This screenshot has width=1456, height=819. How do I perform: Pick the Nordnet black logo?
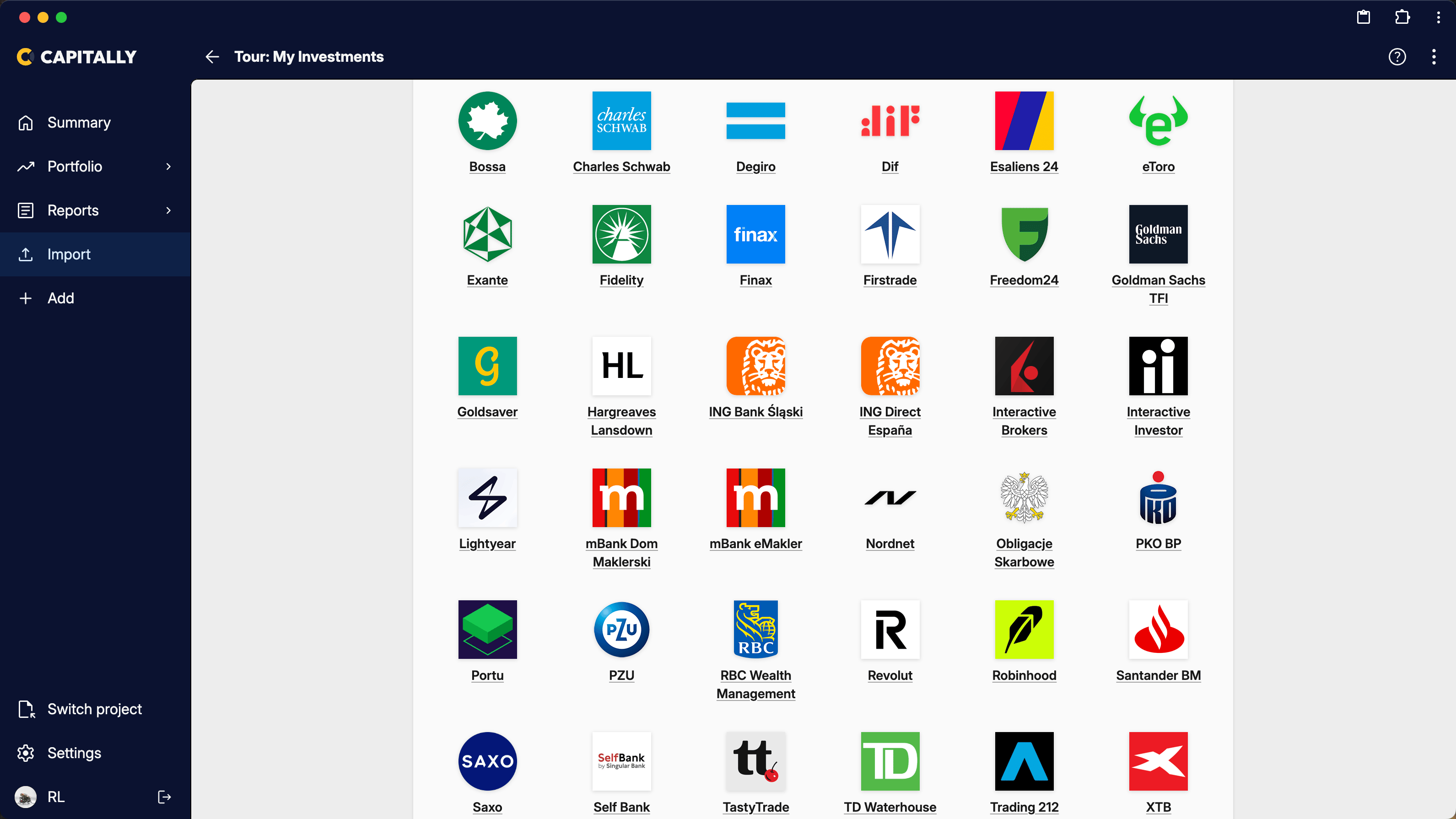(x=890, y=498)
